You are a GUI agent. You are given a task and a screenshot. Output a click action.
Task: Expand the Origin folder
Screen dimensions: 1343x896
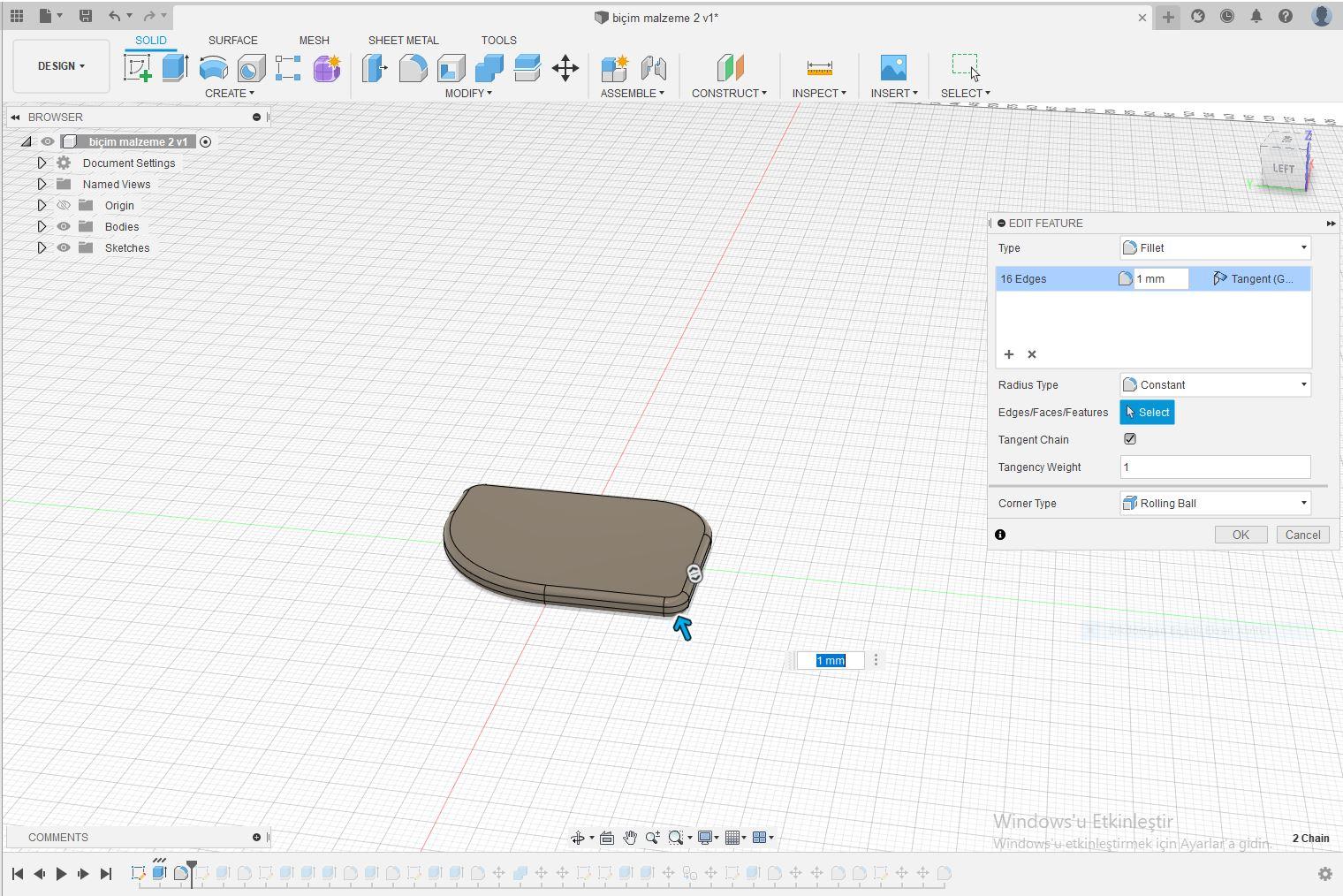click(x=42, y=205)
